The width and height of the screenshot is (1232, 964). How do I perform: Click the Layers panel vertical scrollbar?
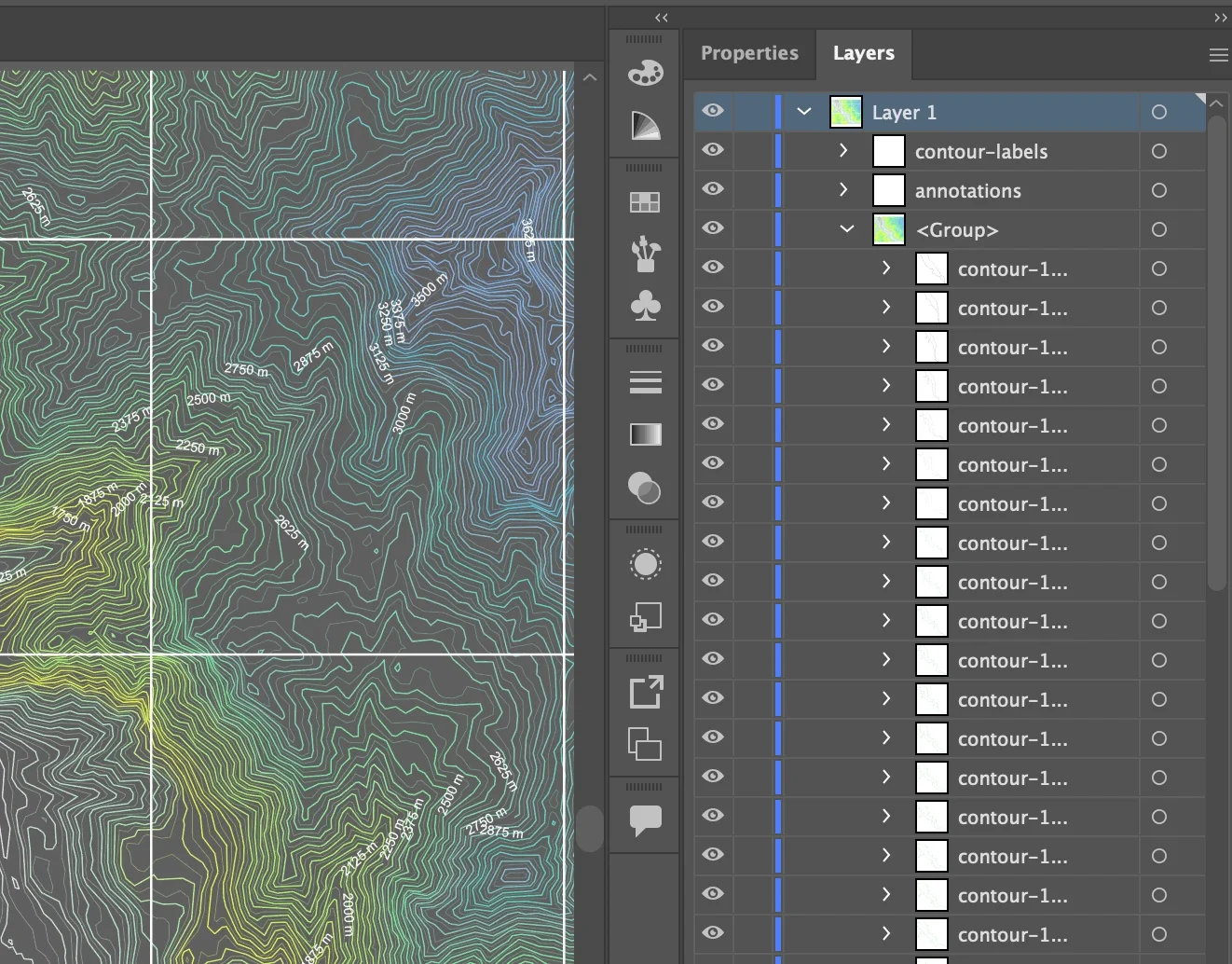(1217, 352)
